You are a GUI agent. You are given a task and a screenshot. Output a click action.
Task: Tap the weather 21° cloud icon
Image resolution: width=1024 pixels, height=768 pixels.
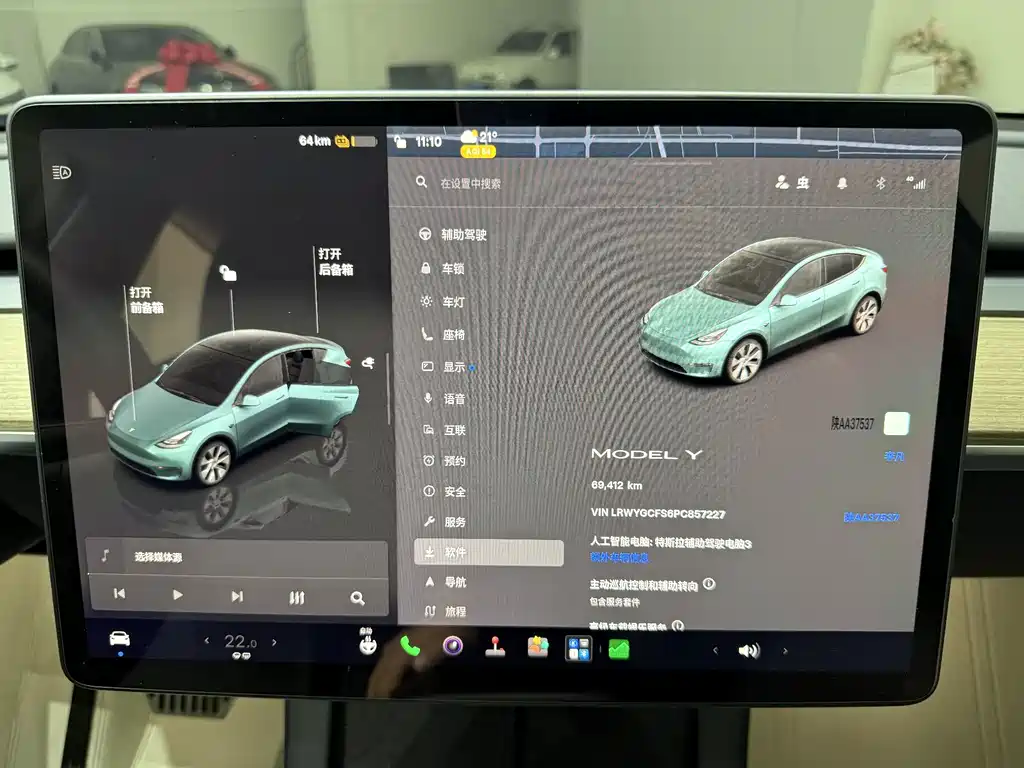click(x=479, y=136)
